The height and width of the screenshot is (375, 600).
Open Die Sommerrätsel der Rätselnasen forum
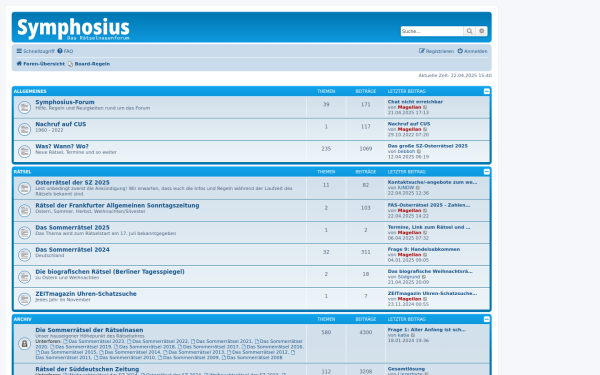click(89, 330)
